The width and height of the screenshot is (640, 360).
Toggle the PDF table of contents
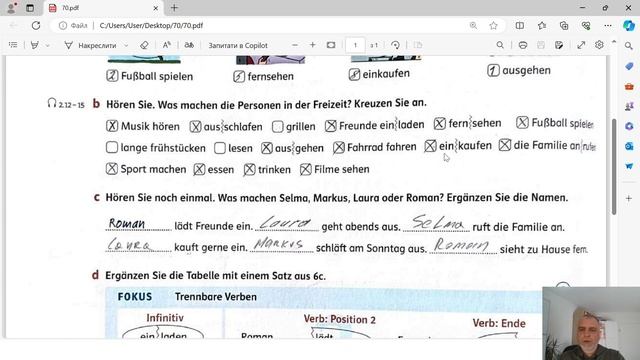13,45
